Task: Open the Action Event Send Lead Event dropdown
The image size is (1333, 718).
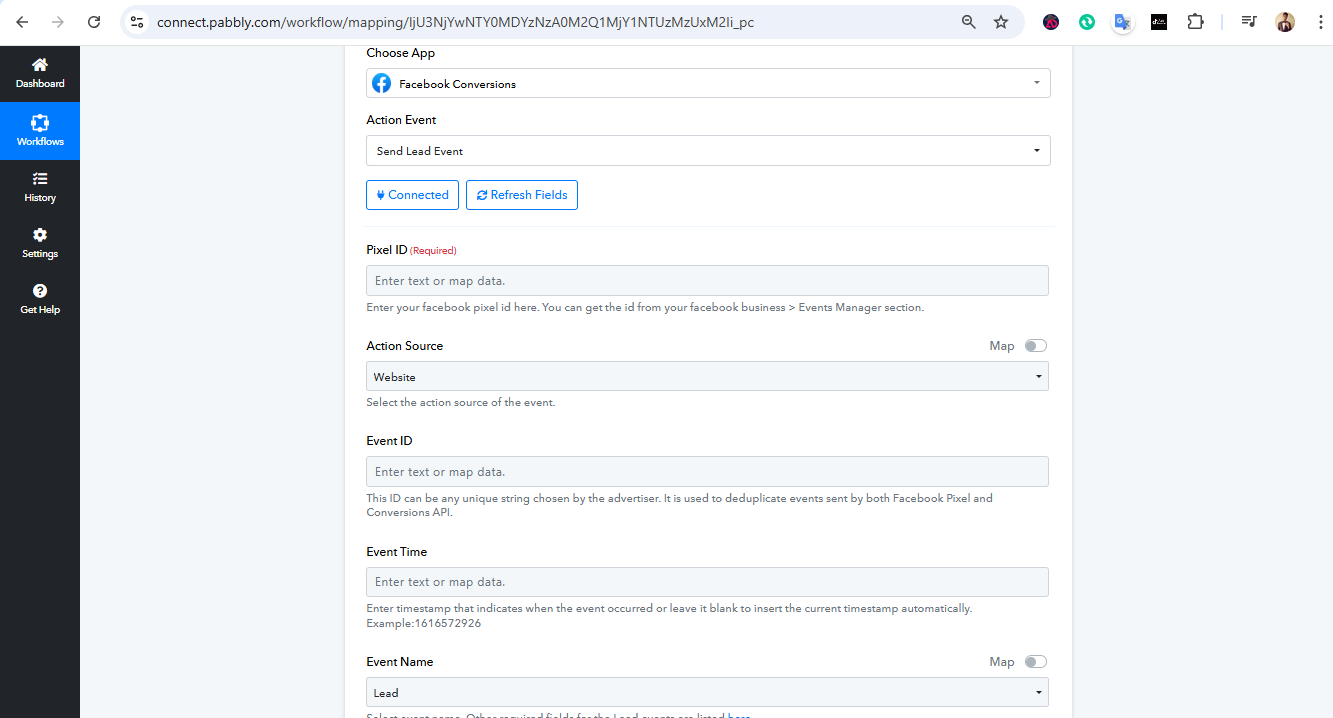Action: click(708, 151)
